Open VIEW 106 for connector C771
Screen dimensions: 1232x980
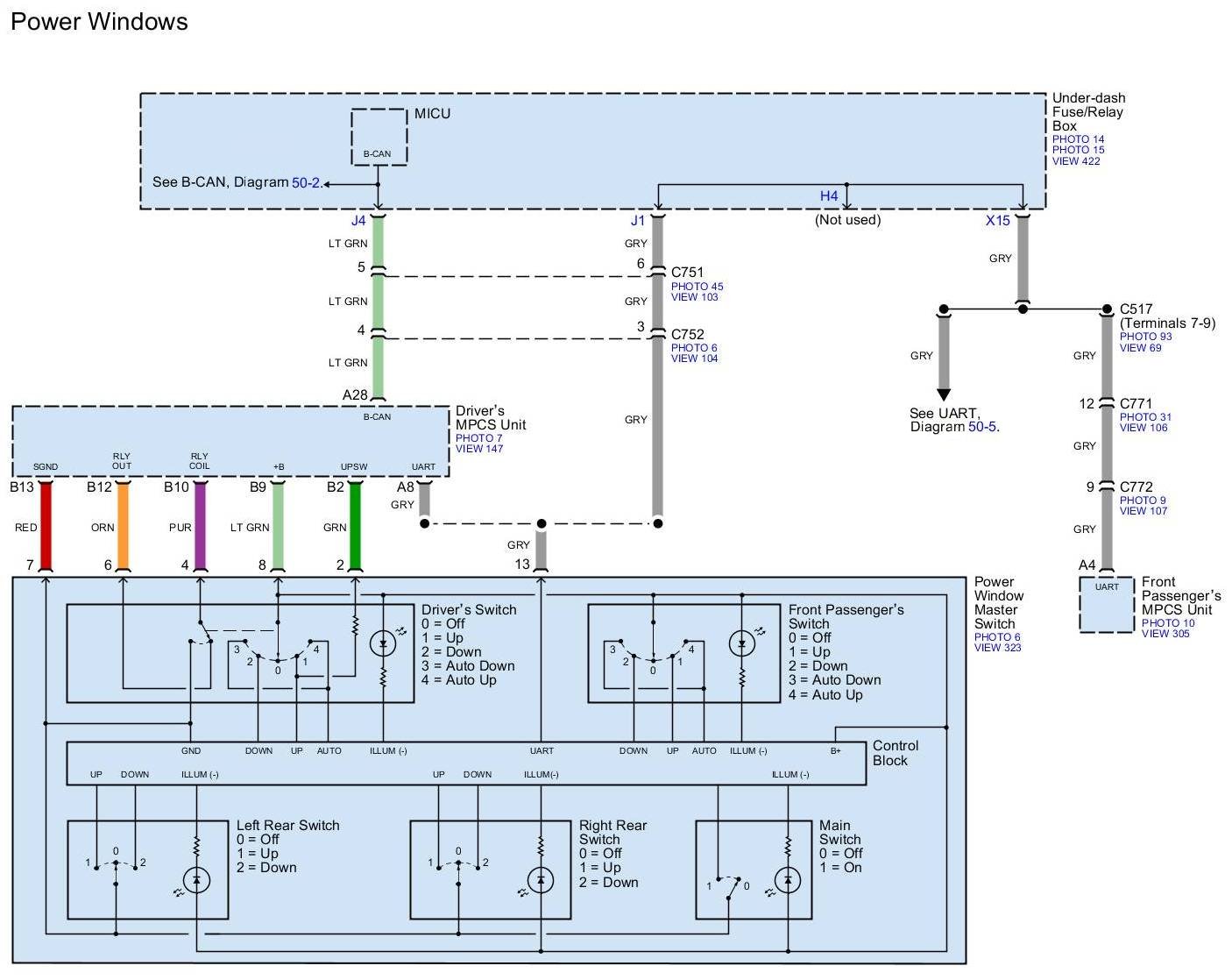pos(1143,428)
